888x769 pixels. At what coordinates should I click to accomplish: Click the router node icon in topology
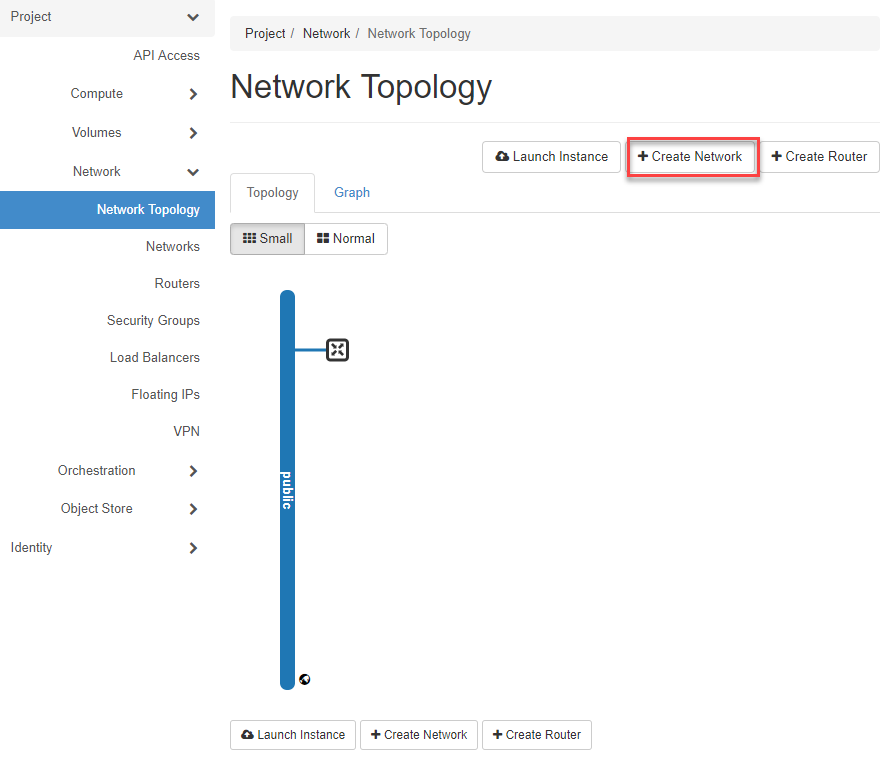tap(337, 350)
